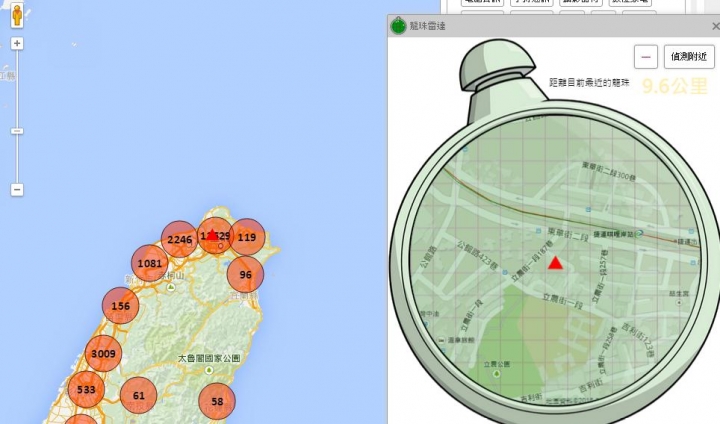
Task: Click the 立農公園 park marker in radar
Action: (x=496, y=373)
